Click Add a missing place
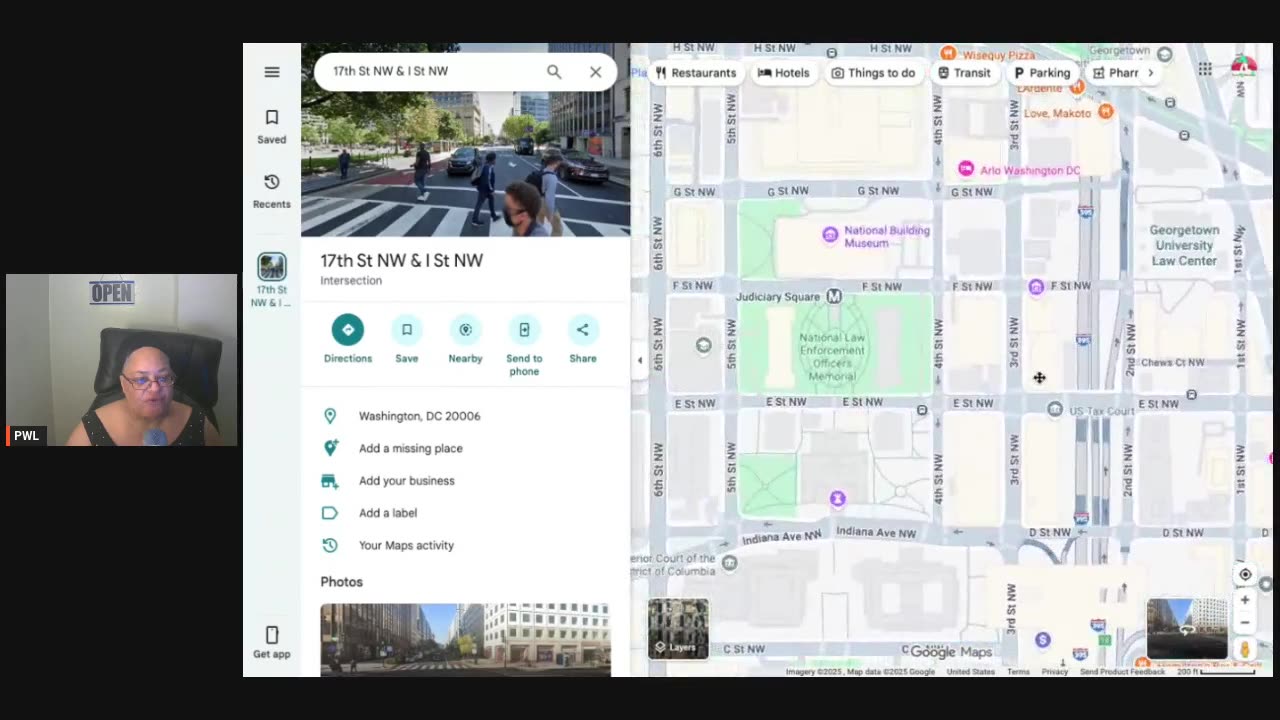 465,448
